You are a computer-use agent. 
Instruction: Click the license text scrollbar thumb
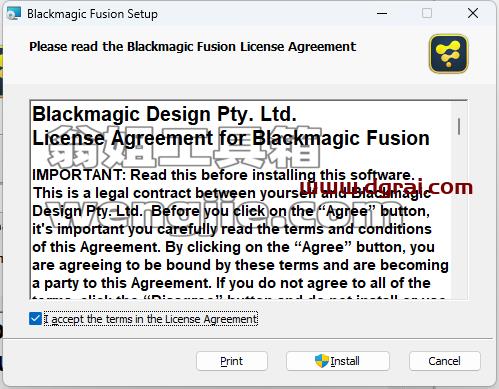click(x=459, y=127)
